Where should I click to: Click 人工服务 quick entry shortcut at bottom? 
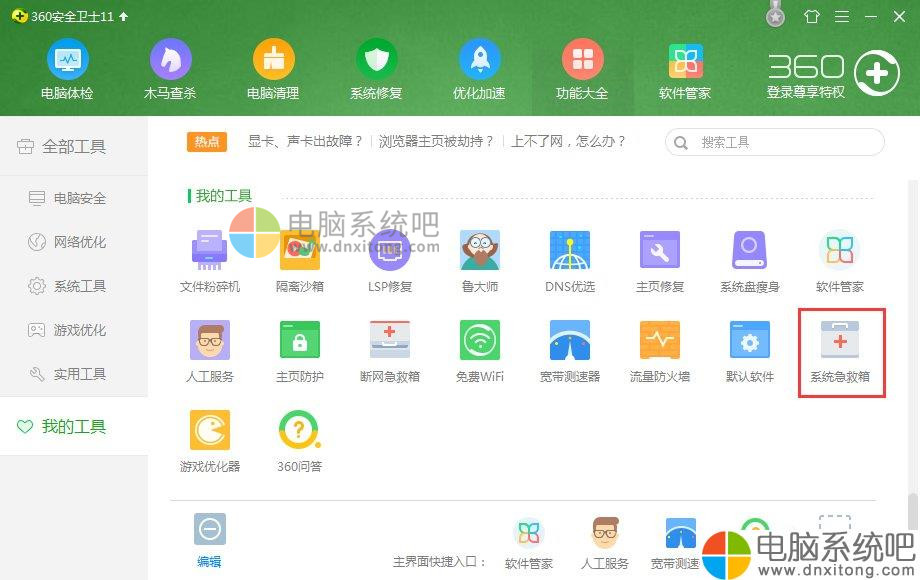[x=605, y=545]
